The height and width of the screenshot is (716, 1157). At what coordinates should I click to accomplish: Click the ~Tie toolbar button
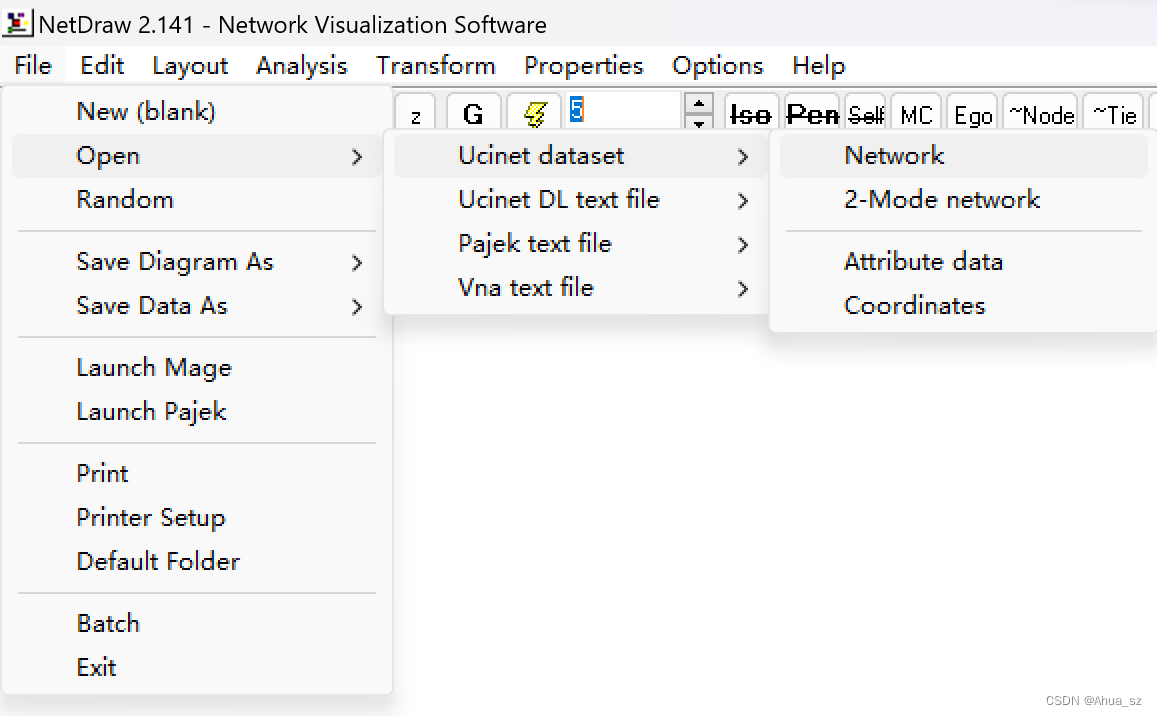point(1114,114)
